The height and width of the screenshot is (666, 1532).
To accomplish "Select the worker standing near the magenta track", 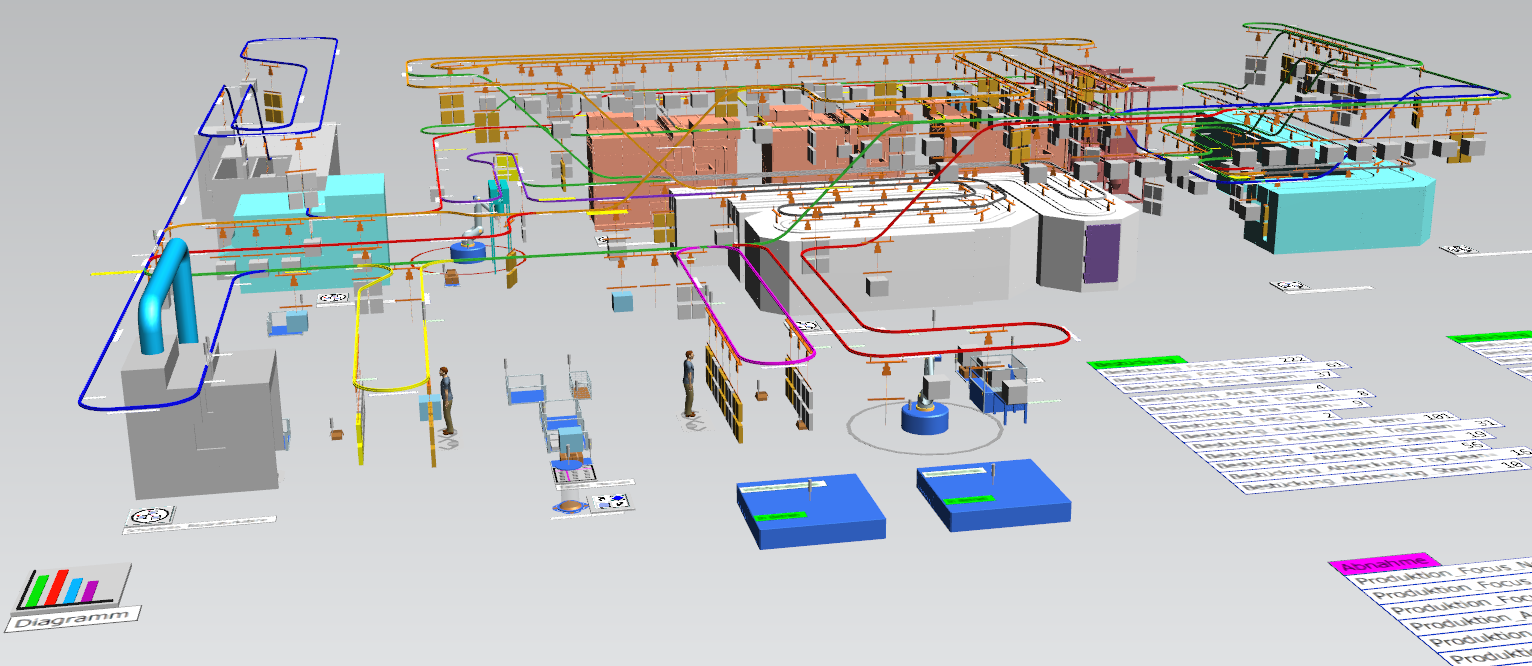I will pos(690,383).
